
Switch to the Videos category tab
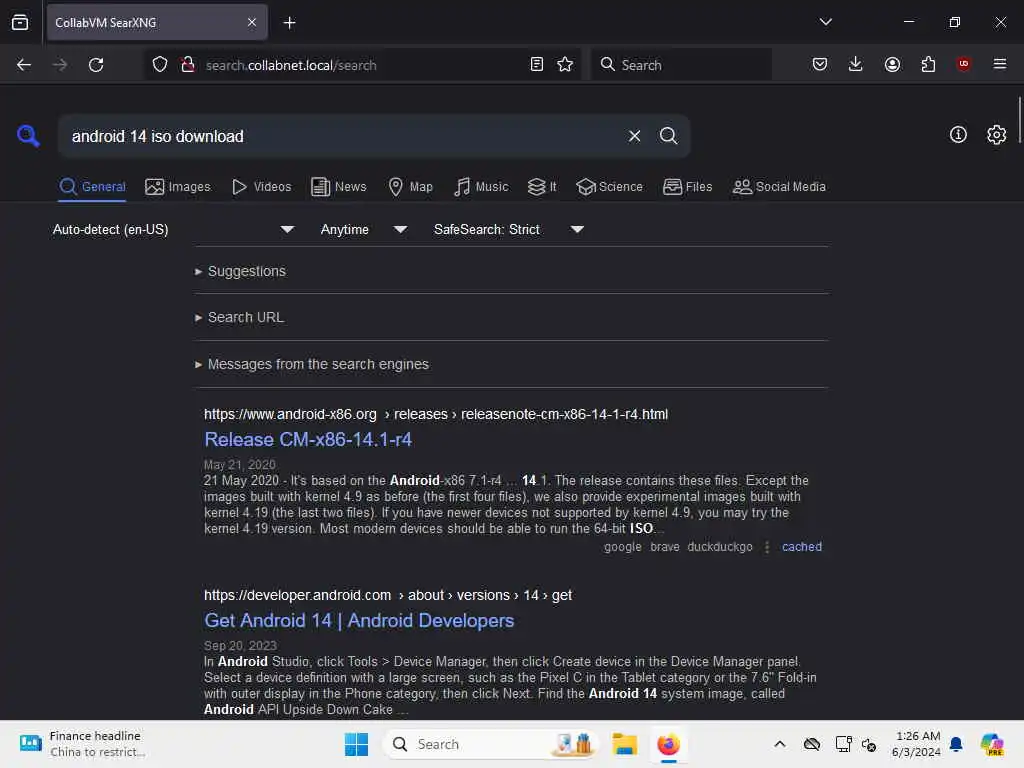261,187
